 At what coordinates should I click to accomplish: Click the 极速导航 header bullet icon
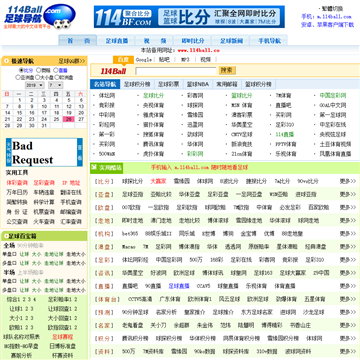pyautogui.click(x=6, y=61)
